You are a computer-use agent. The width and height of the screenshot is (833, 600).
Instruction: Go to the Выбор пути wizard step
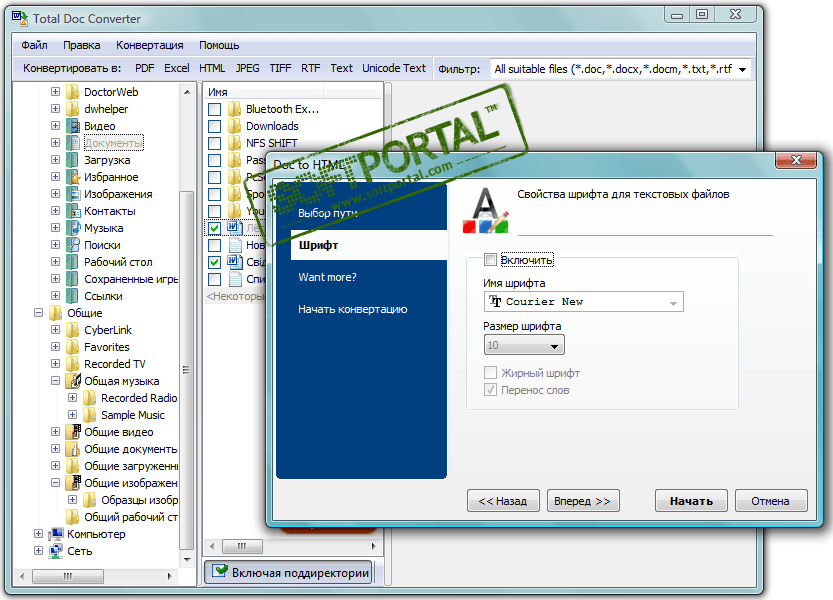328,213
